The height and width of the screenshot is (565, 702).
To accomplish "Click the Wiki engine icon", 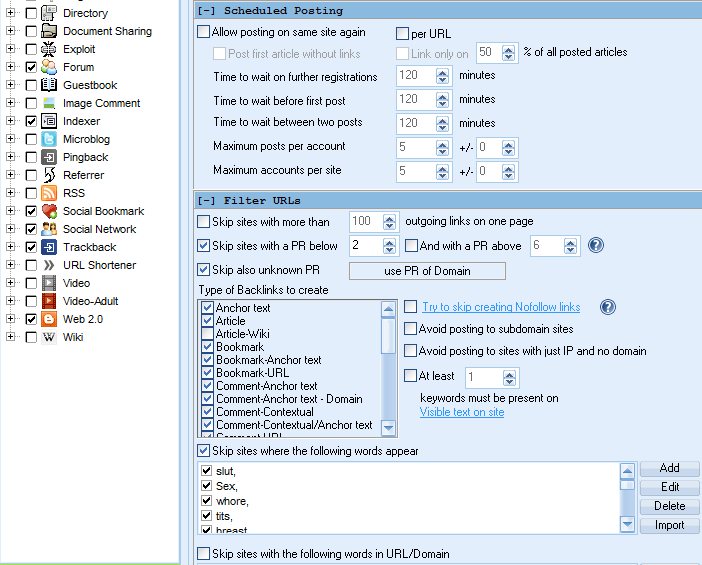I will point(49,337).
